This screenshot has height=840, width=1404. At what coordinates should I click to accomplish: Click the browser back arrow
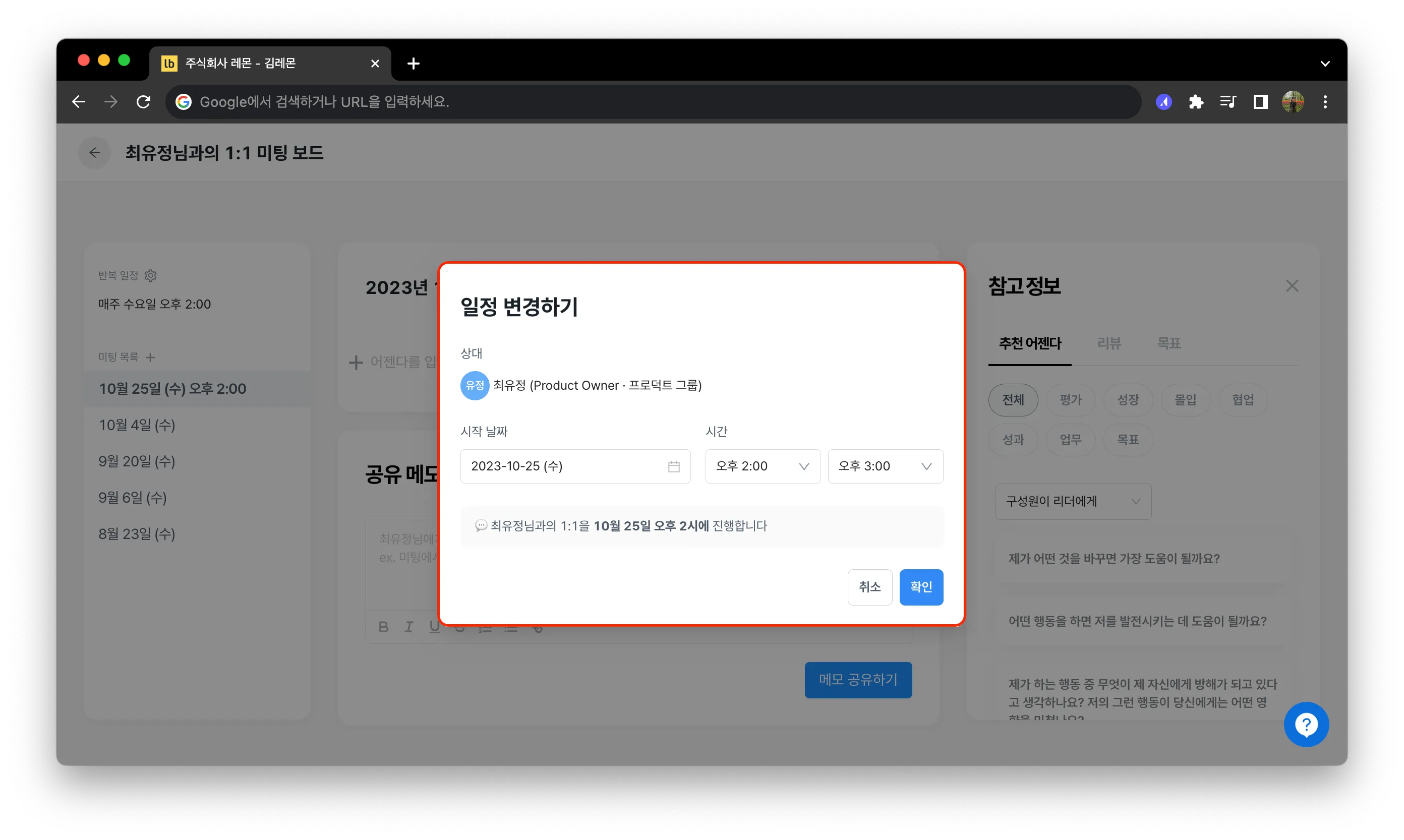79,102
